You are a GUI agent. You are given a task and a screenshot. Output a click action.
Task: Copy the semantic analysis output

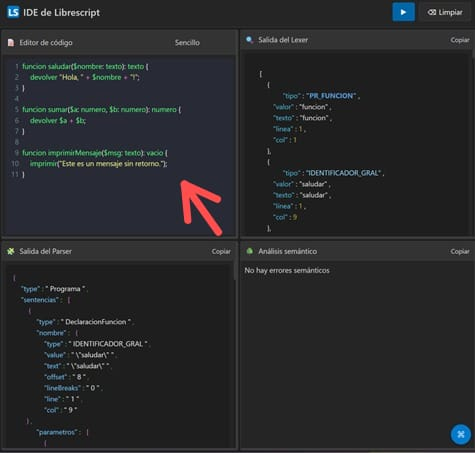(460, 251)
